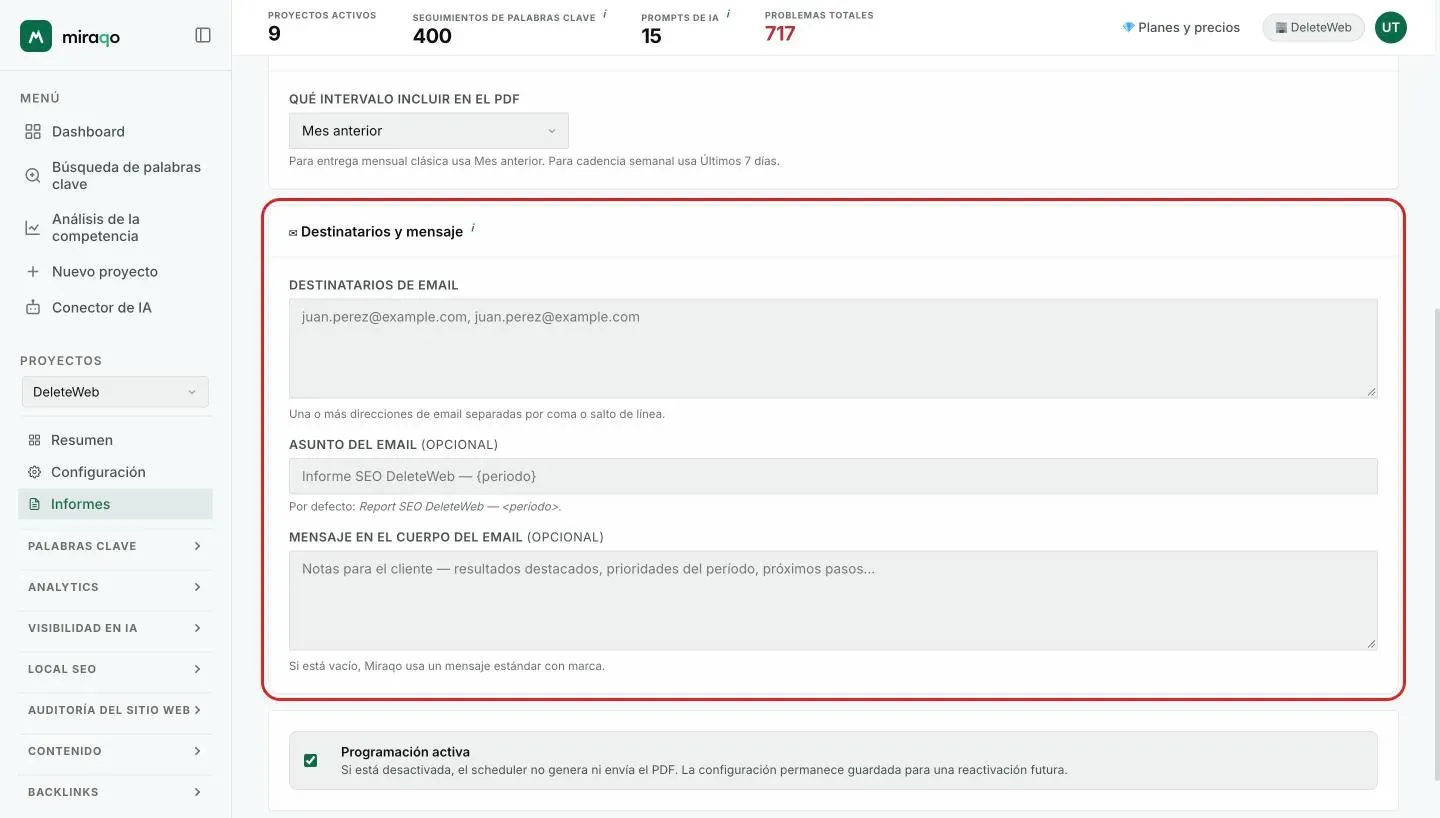
Task: Click the Configuración gear icon
Action: 34,472
